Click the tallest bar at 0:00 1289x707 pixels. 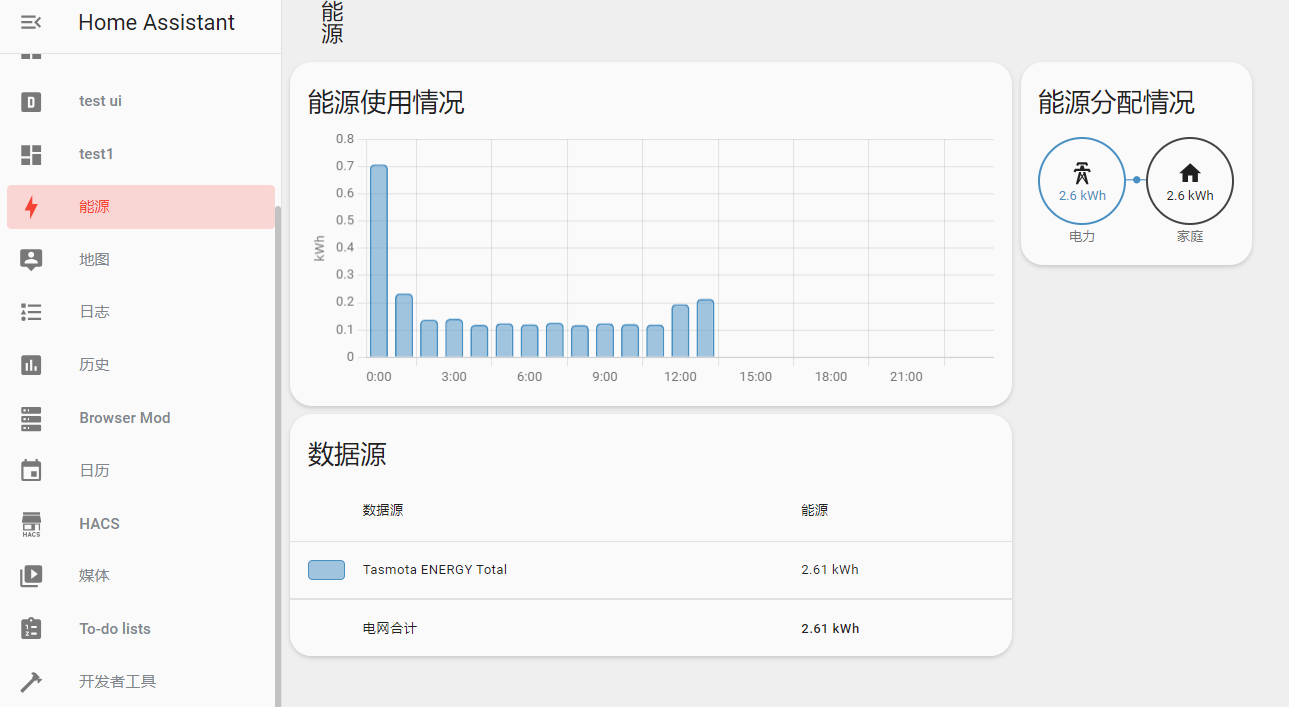tap(379, 260)
